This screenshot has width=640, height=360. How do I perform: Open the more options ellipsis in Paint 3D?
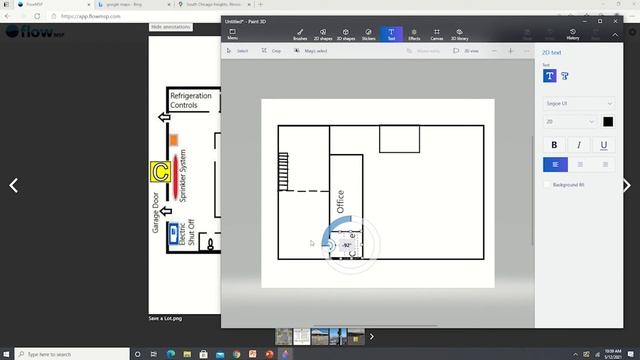tap(527, 51)
